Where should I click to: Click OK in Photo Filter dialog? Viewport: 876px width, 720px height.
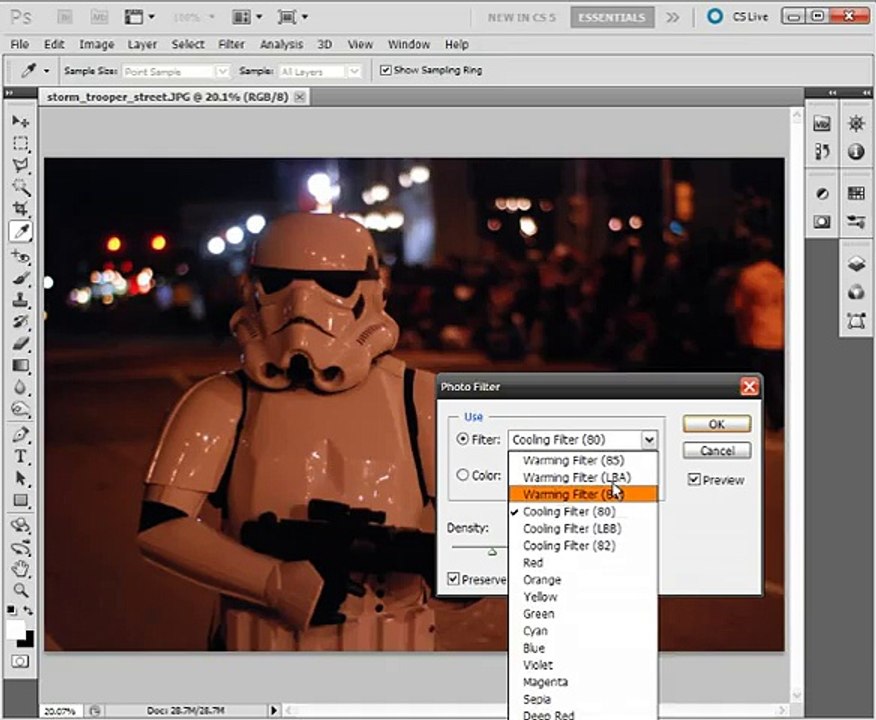coord(717,424)
